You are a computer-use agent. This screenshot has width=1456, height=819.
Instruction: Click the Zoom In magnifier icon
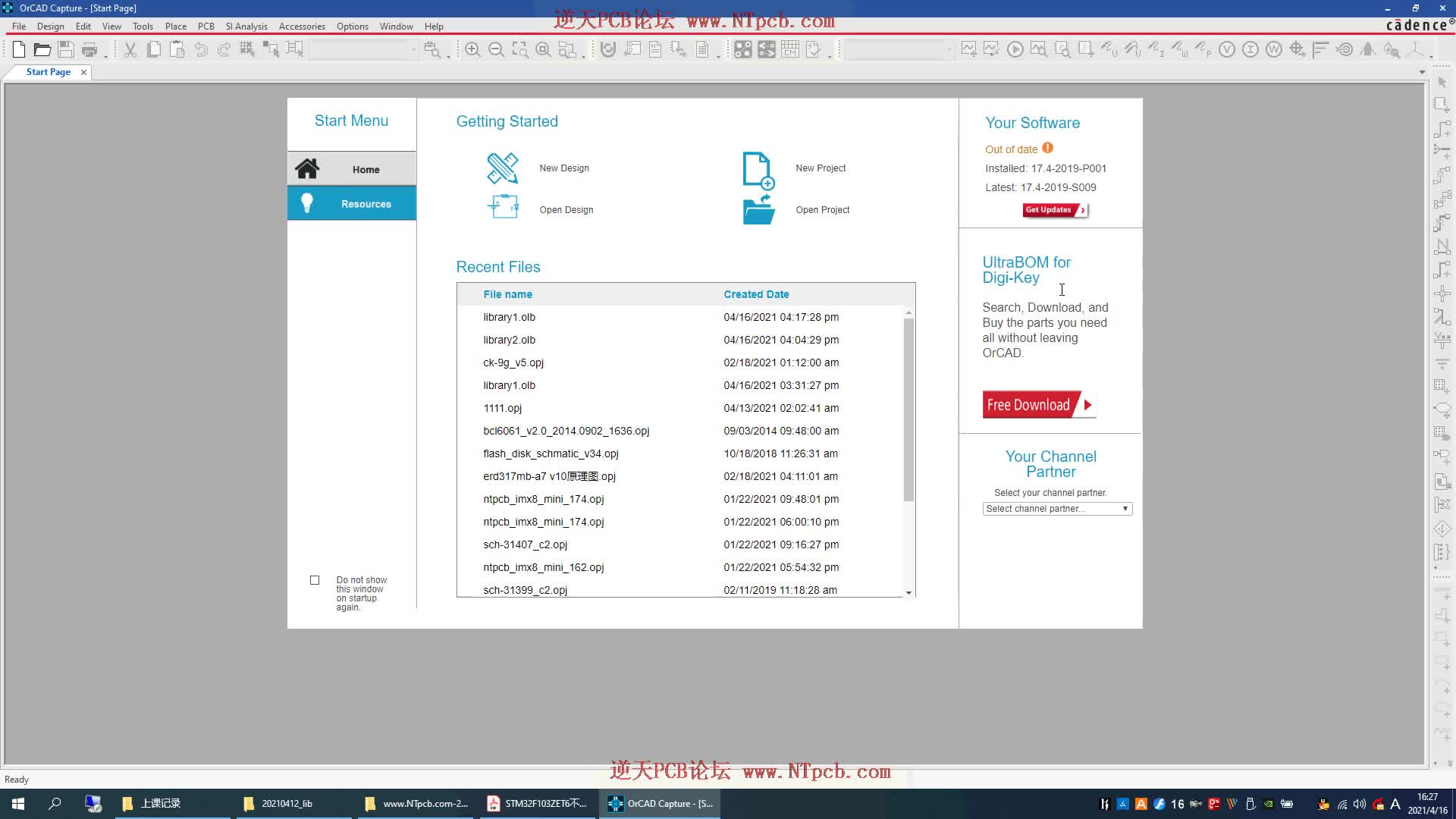pos(472,50)
